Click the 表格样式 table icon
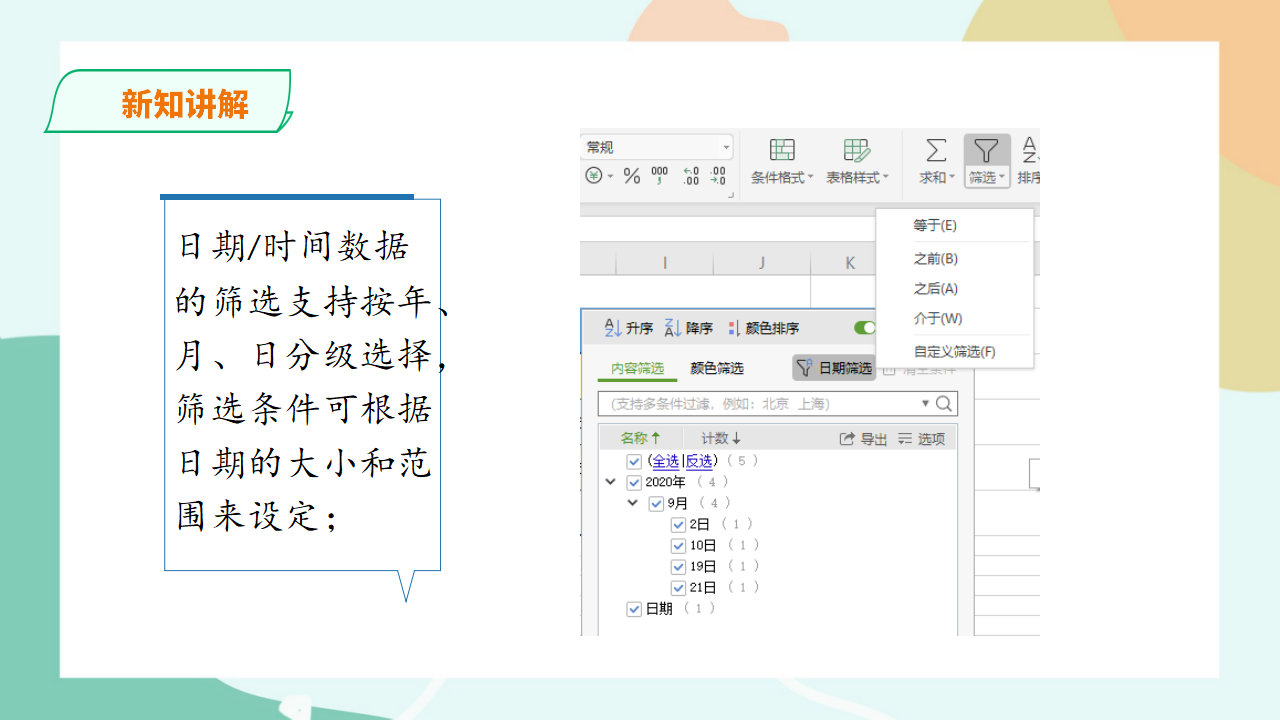Image resolution: width=1280 pixels, height=720 pixels. tap(857, 150)
